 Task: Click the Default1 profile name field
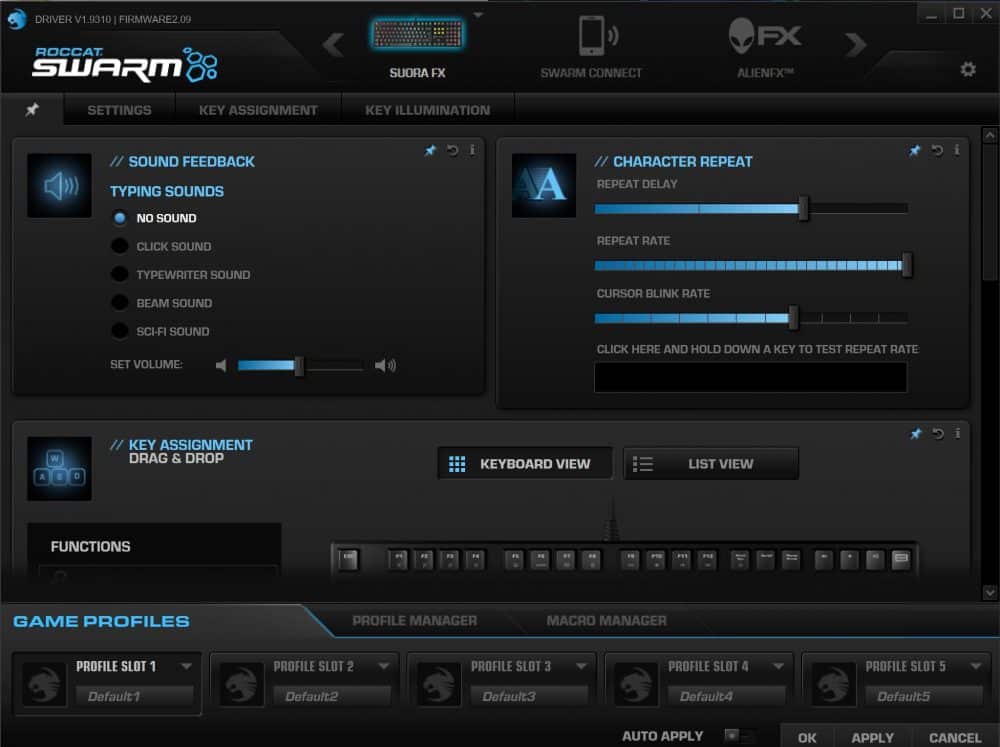tap(134, 696)
